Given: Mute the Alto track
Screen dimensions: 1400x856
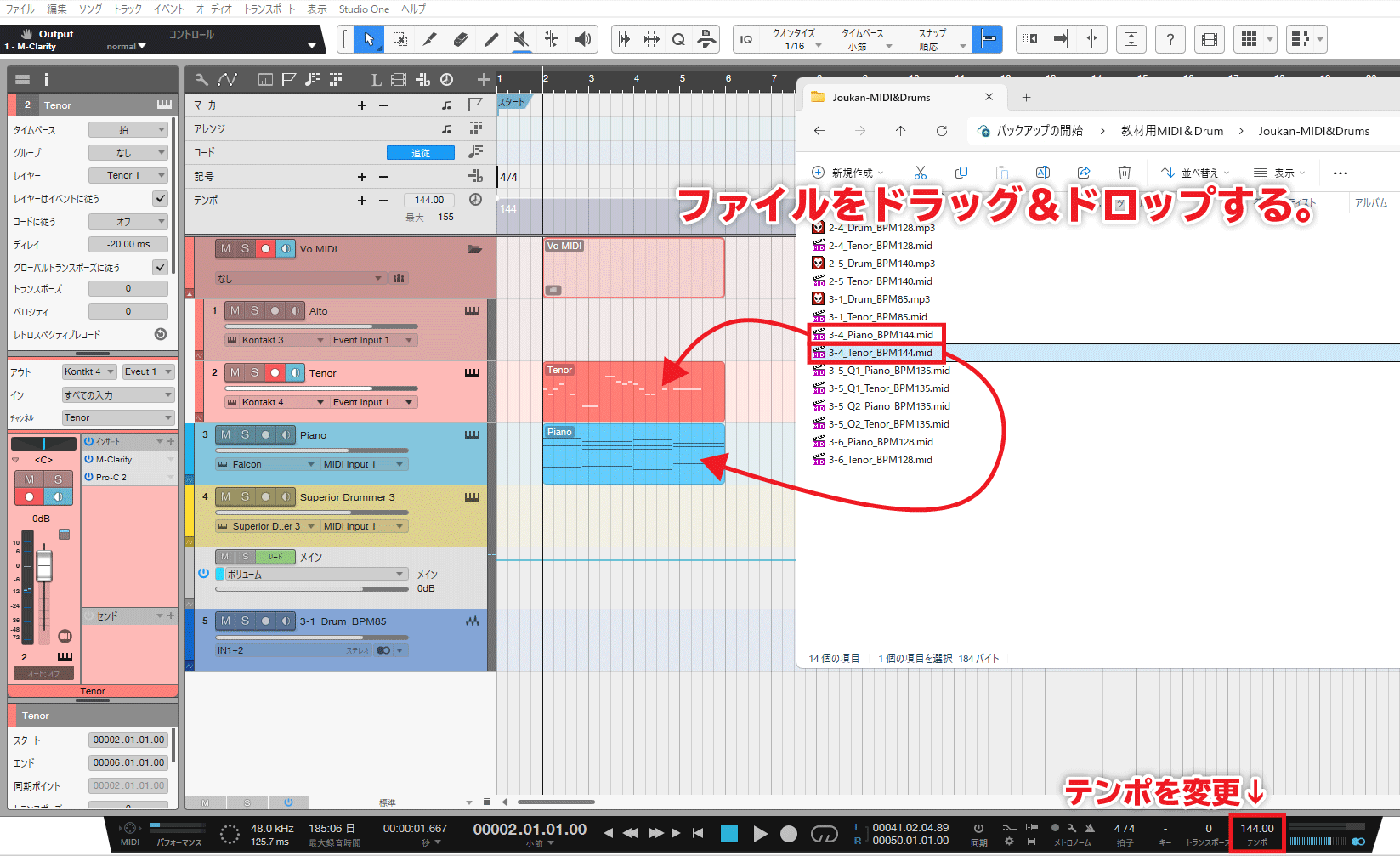Looking at the screenshot, I should pos(235,311).
